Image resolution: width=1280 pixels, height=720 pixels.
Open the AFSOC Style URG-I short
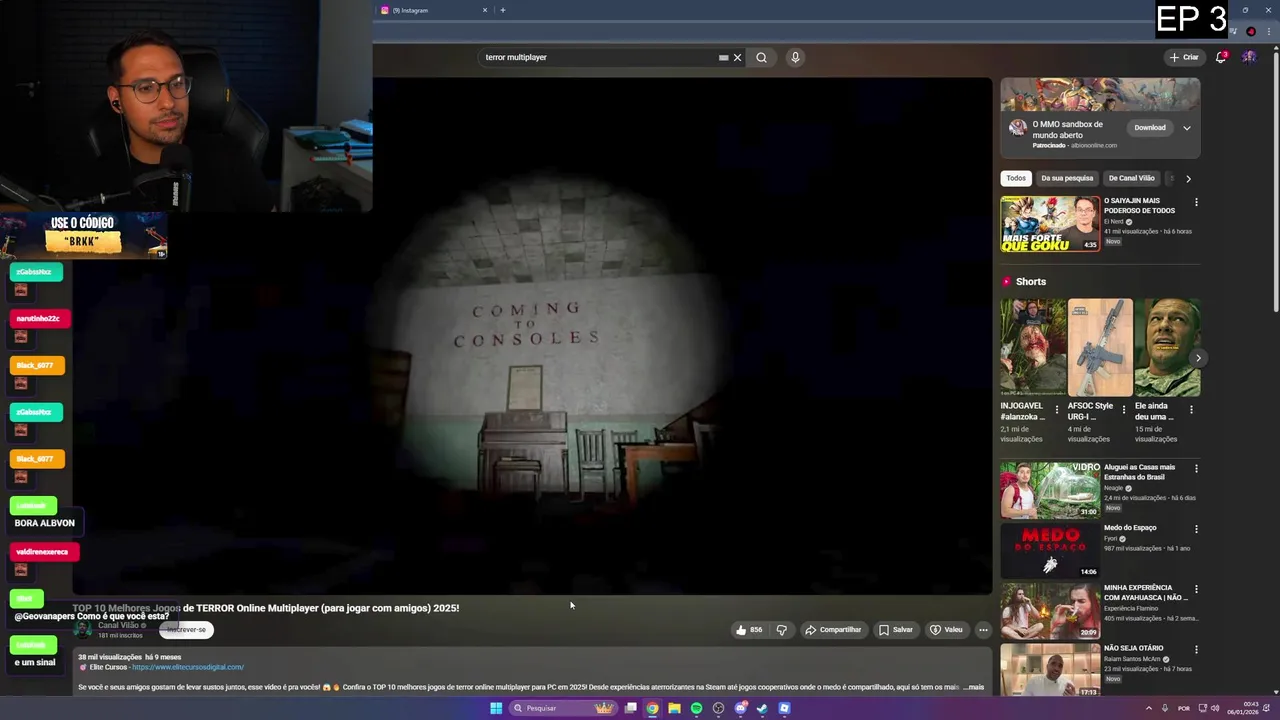pos(1100,347)
